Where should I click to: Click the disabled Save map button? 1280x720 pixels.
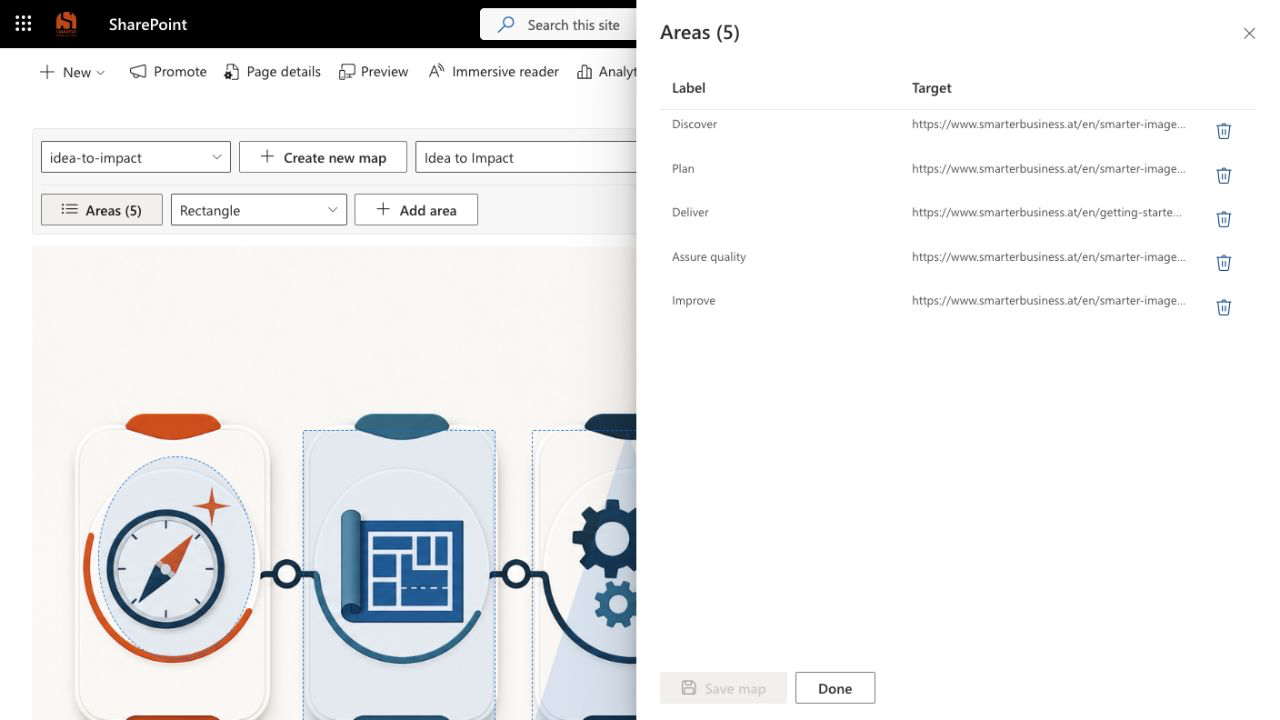[723, 688]
